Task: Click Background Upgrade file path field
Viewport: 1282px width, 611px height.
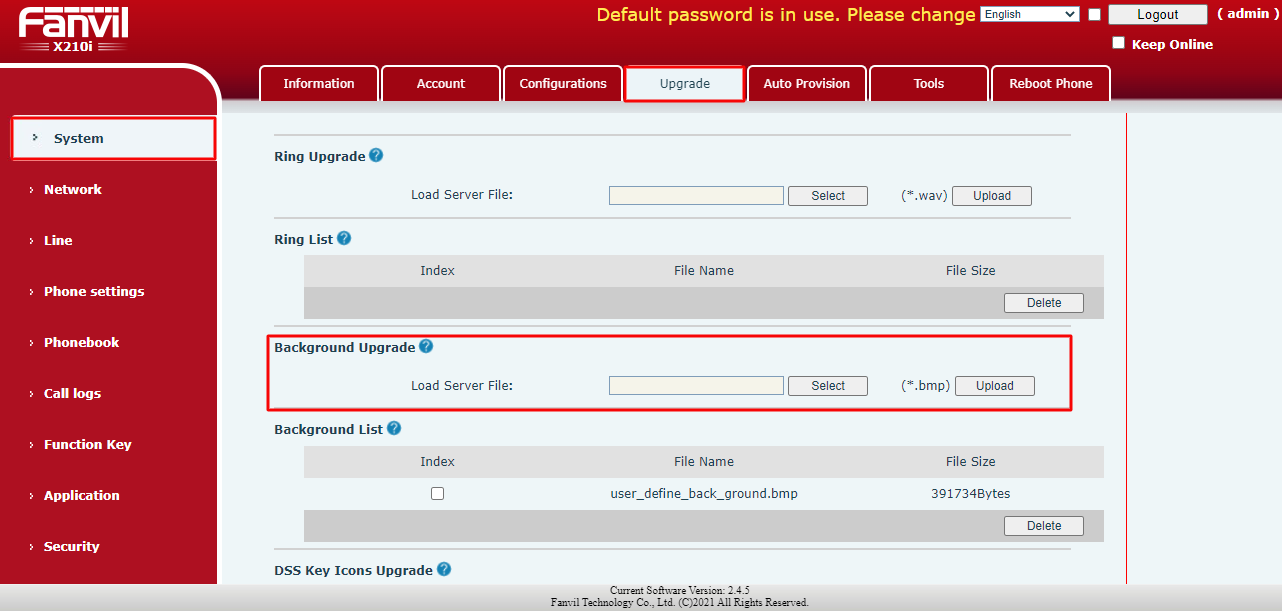Action: pyautogui.click(x=696, y=386)
